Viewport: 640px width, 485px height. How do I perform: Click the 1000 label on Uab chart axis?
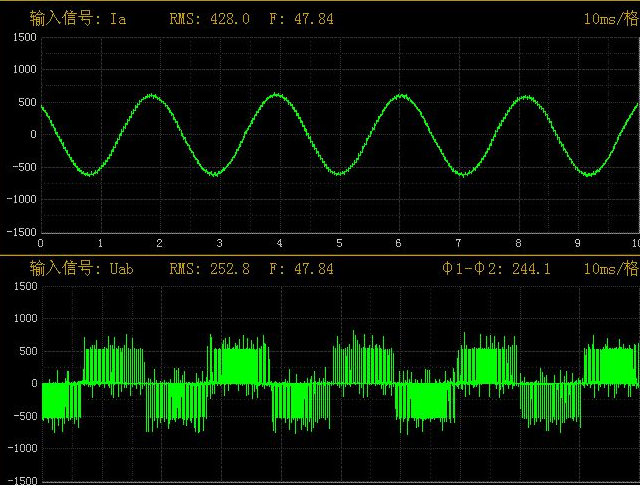[23, 319]
